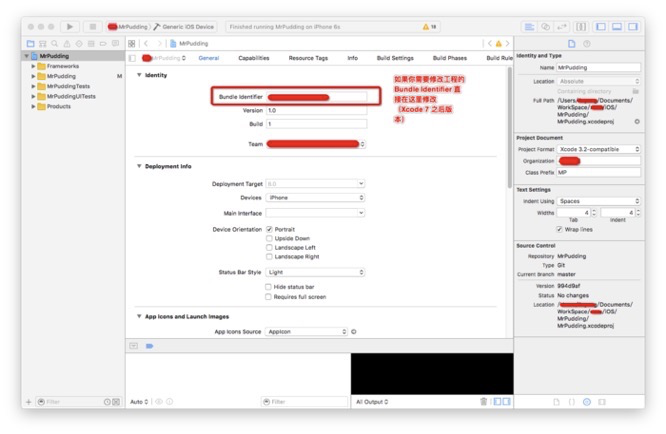
Task: Open the Status Bar Style dropdown
Action: pos(315,272)
